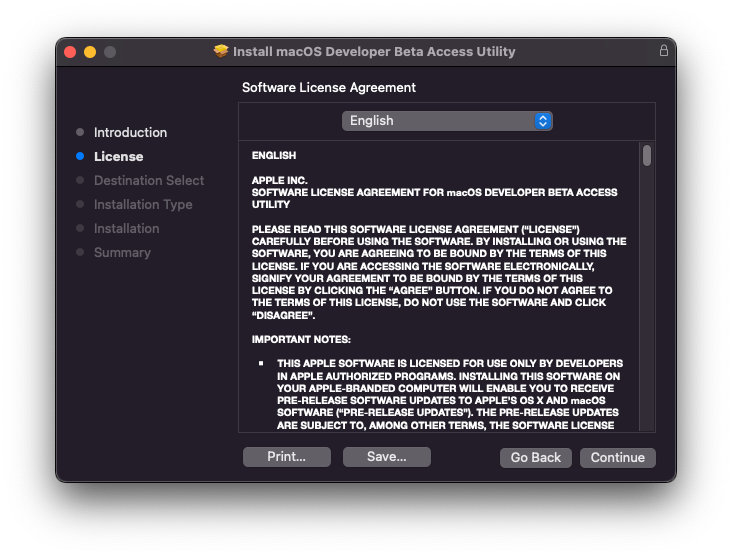This screenshot has height=556, width=732.
Task: Click the Installation Type step
Action: pyautogui.click(x=143, y=204)
